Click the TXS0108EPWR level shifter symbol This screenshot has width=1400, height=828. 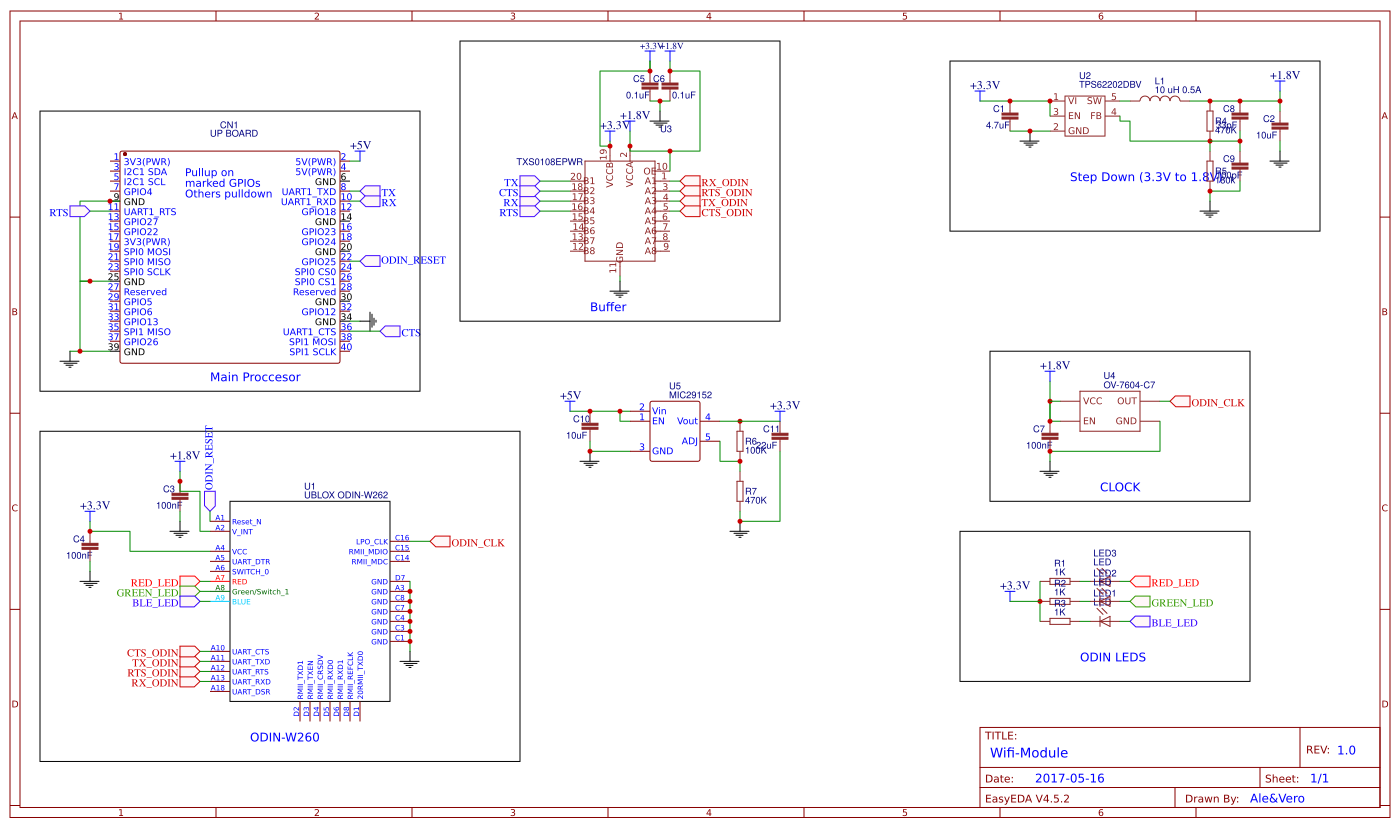pos(620,210)
